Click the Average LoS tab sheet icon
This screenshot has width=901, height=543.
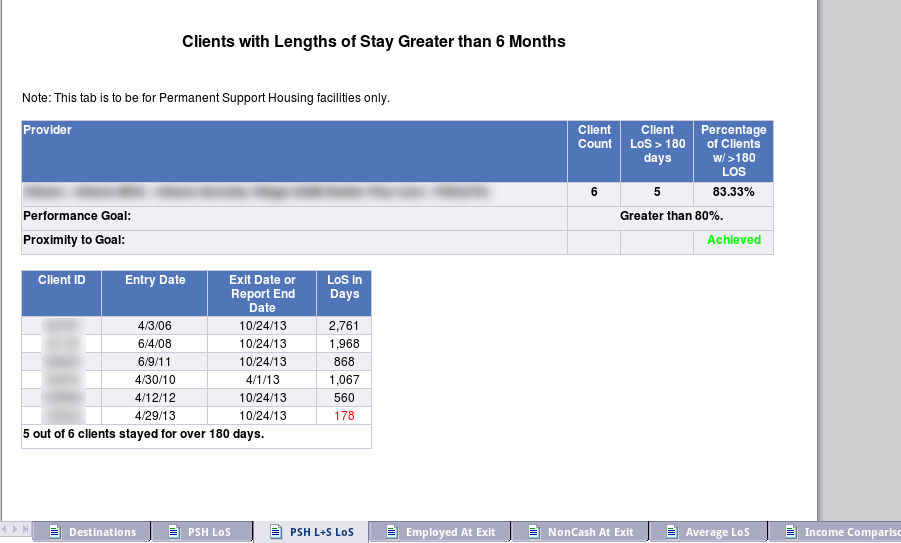tap(673, 532)
